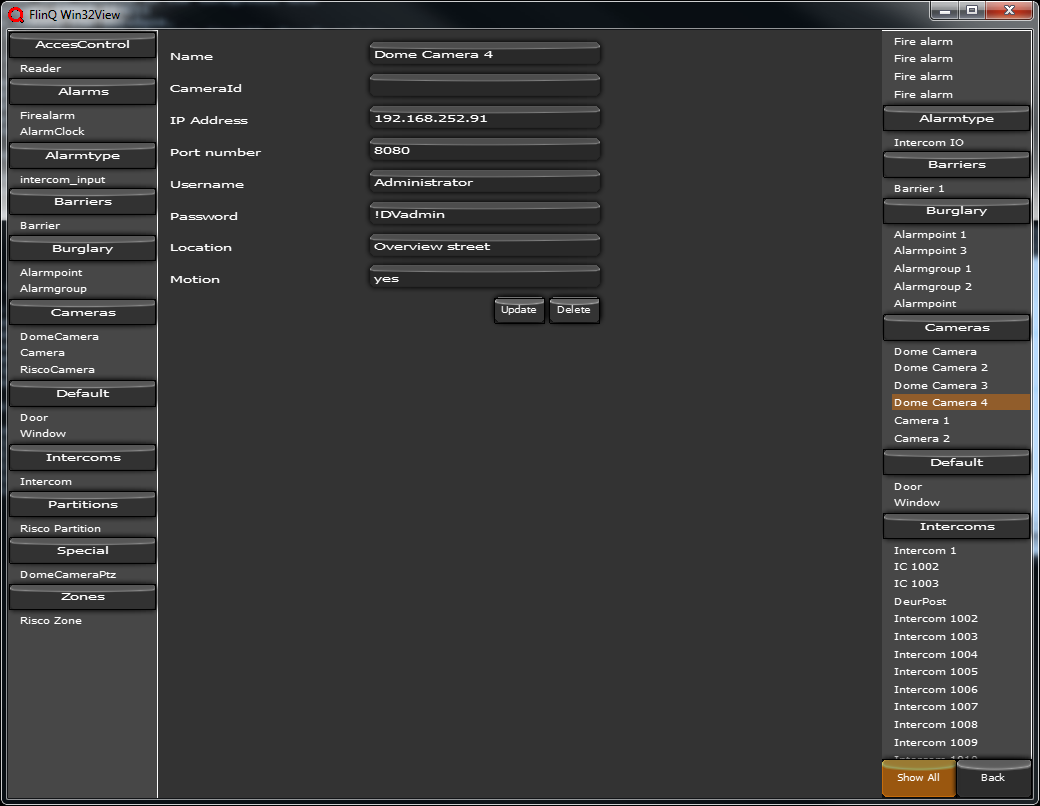This screenshot has height=806, width=1040.
Task: Edit the IP Address field
Action: (485, 118)
